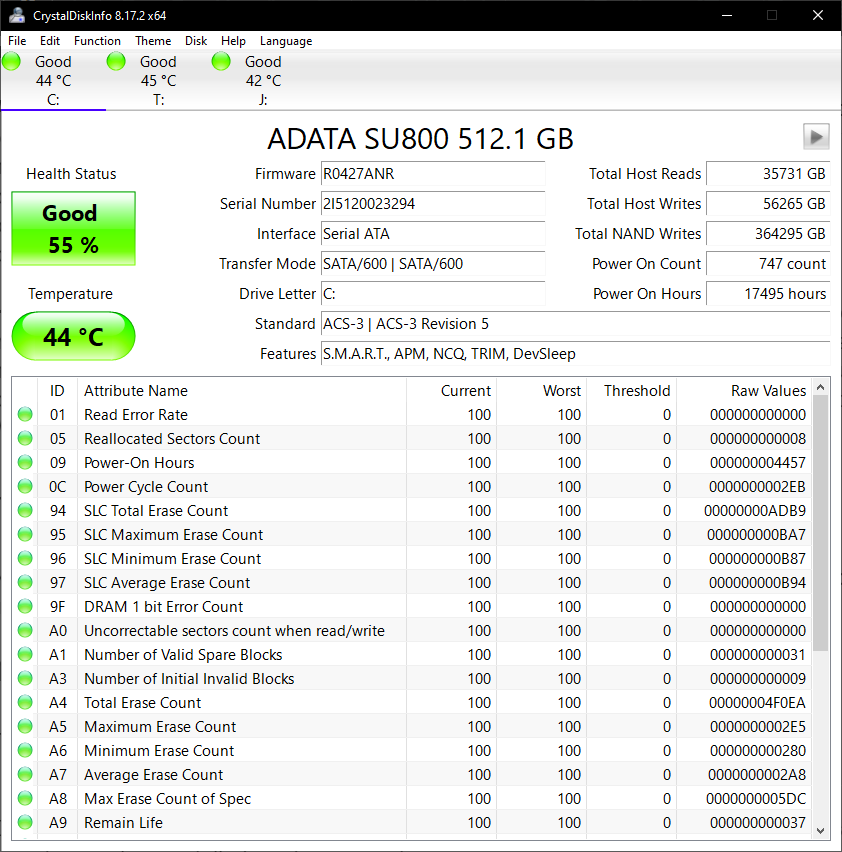
Task: Click the Raw Values column header
Action: tap(744, 390)
